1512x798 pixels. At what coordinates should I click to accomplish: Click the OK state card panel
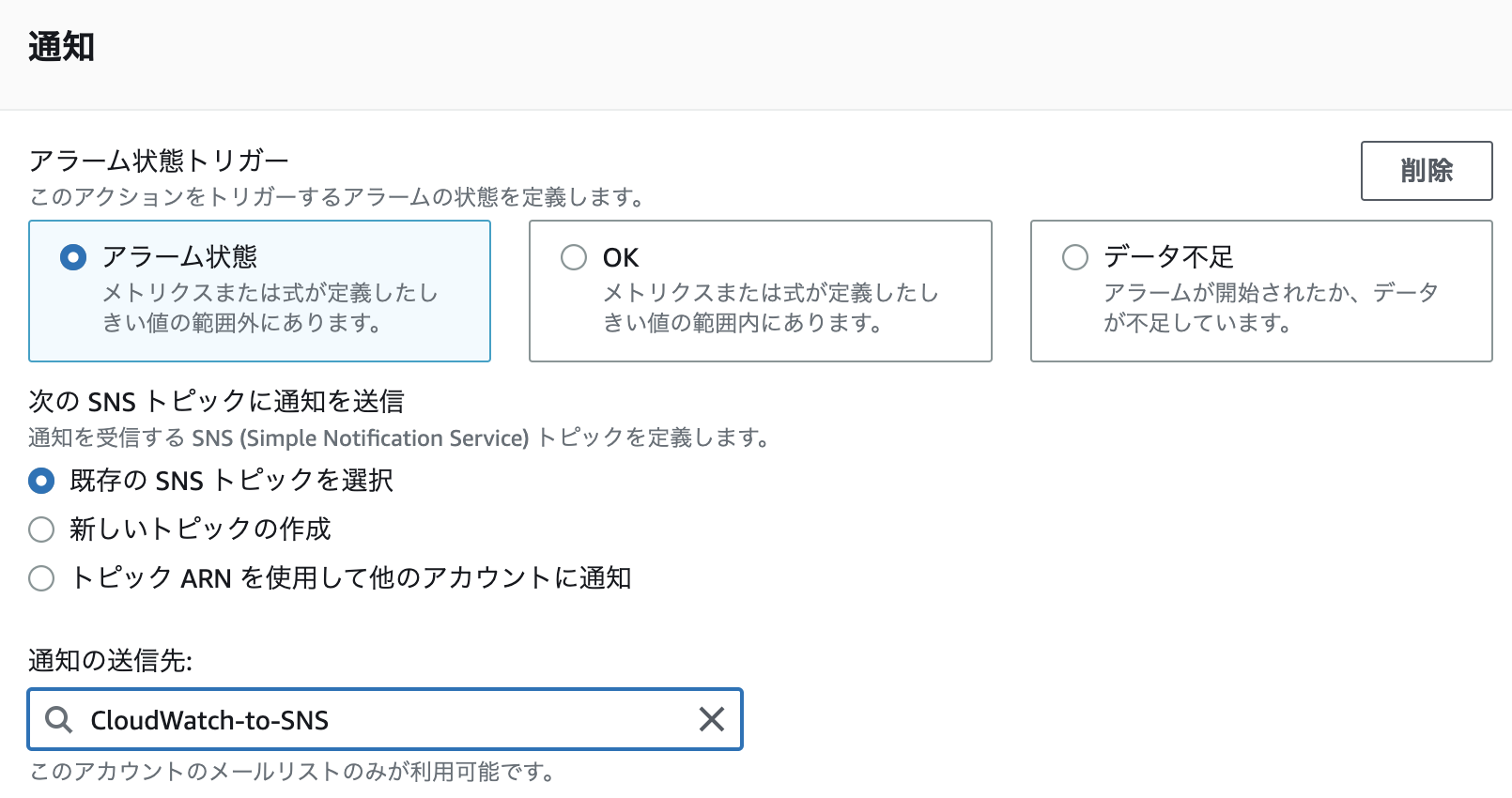point(761,291)
